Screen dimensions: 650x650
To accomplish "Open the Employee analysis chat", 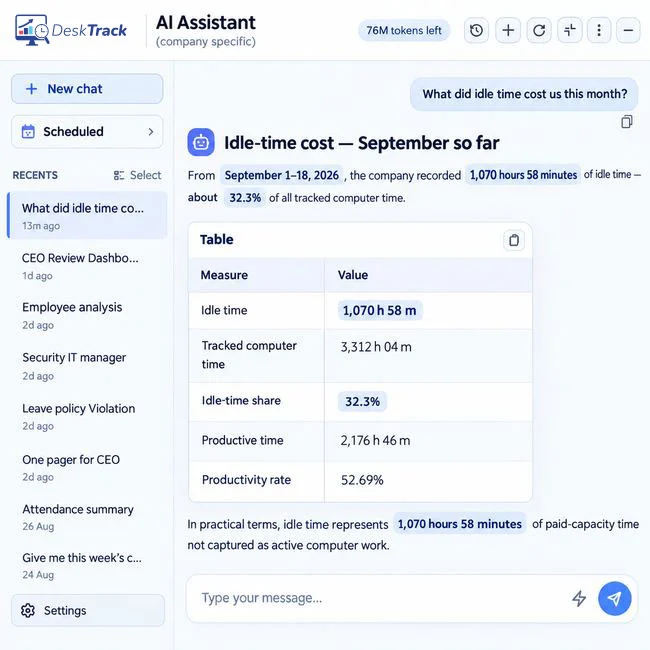I will 87,315.
